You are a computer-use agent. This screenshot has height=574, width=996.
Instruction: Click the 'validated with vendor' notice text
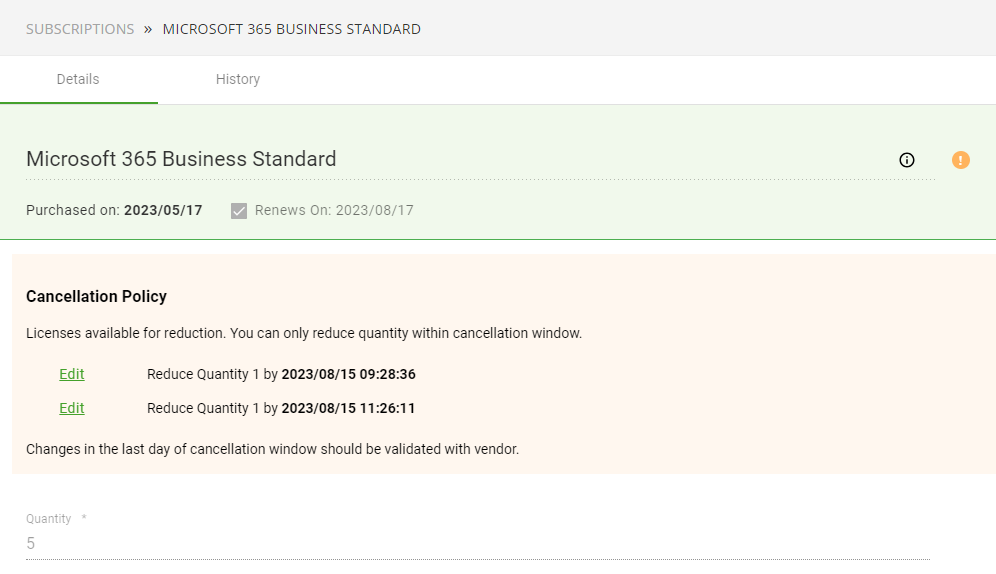pyautogui.click(x=273, y=449)
